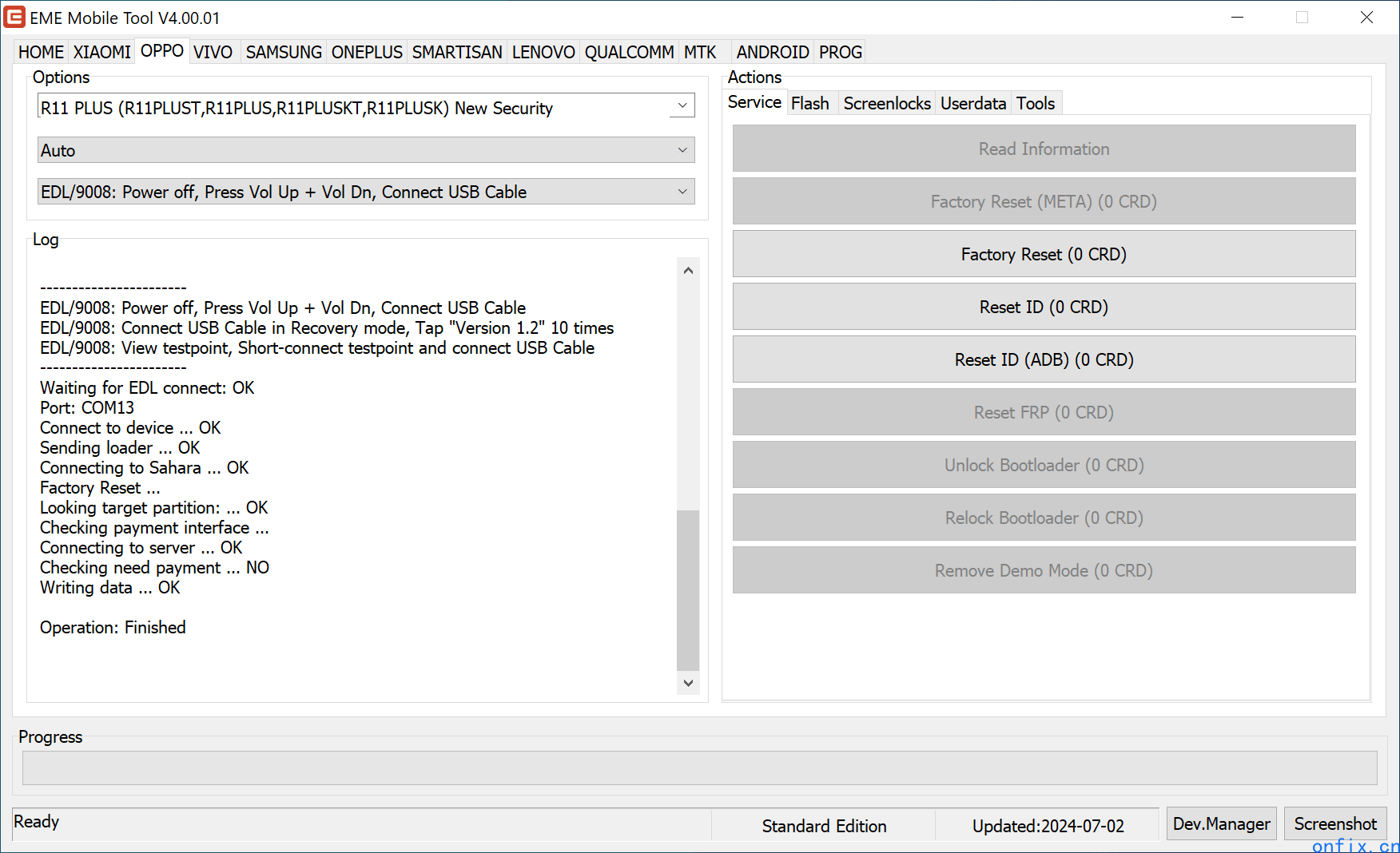This screenshot has width=1400, height=853.
Task: Click the Read Information button
Action: [x=1044, y=149]
